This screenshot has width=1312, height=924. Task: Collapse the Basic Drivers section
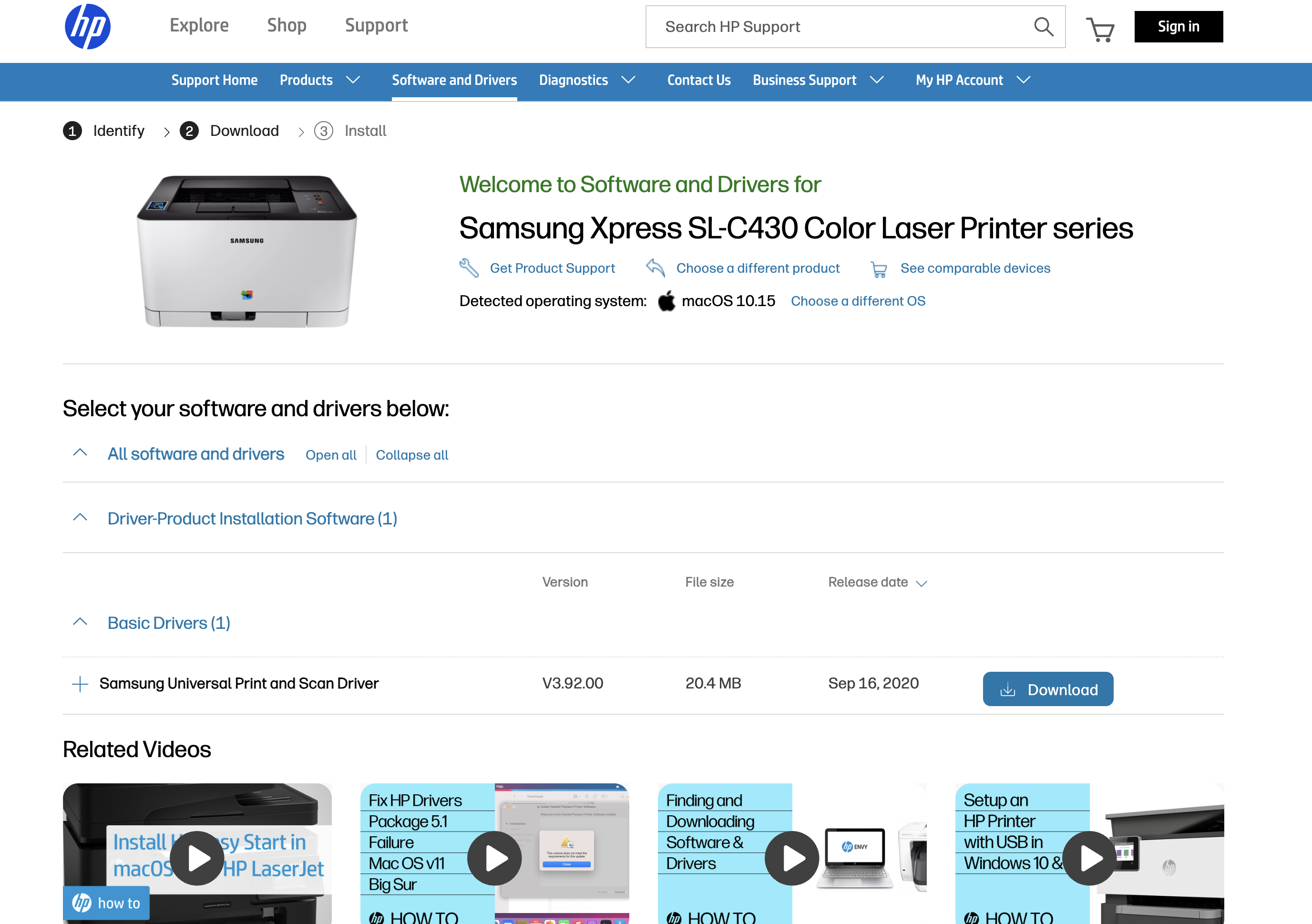click(x=80, y=622)
